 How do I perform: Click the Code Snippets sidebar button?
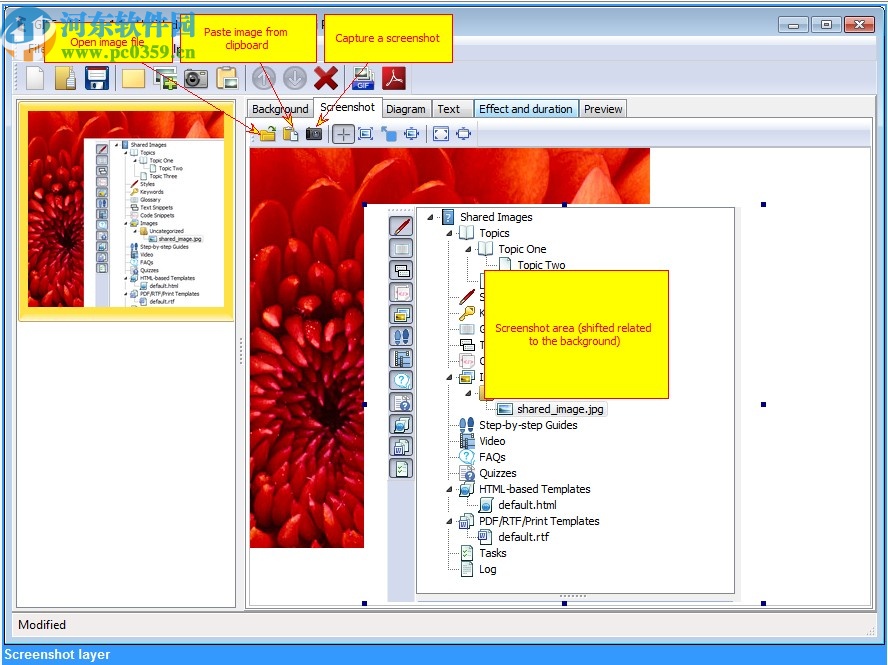401,293
